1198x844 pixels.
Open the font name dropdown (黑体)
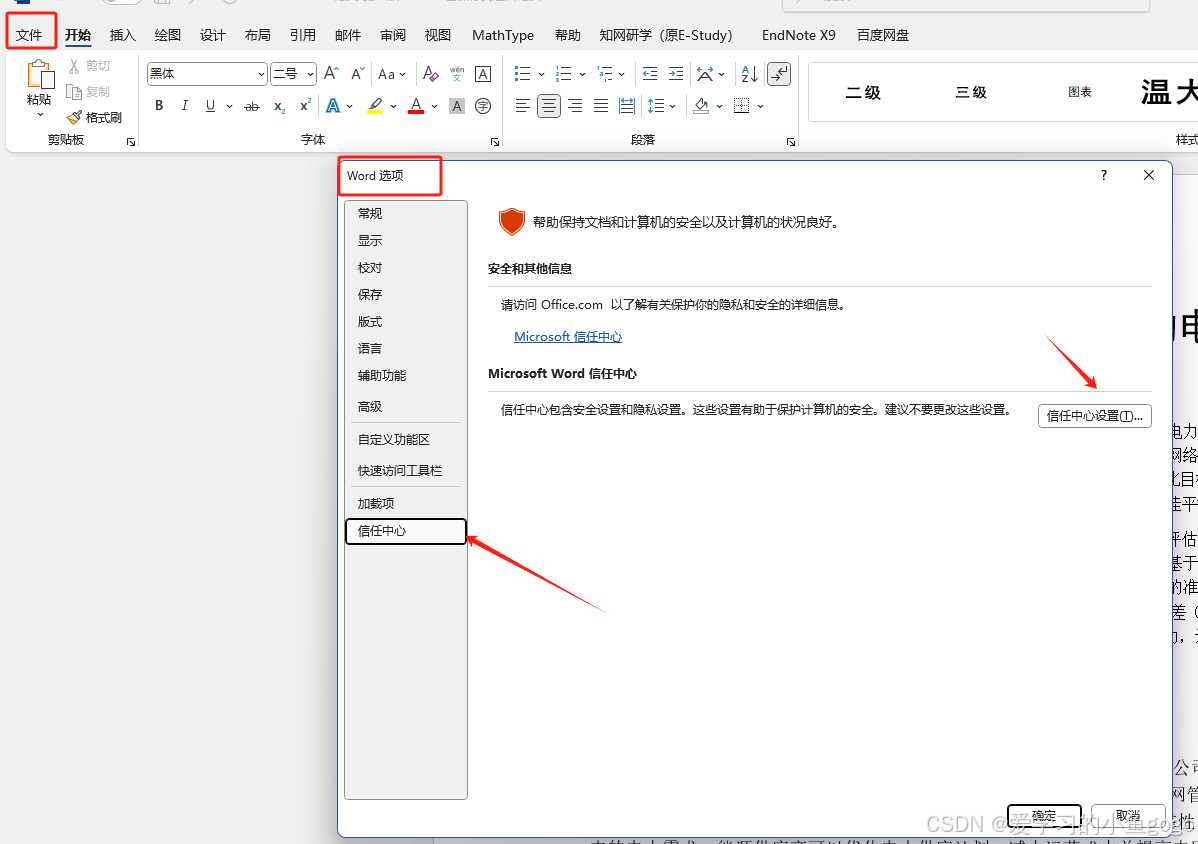coord(261,74)
